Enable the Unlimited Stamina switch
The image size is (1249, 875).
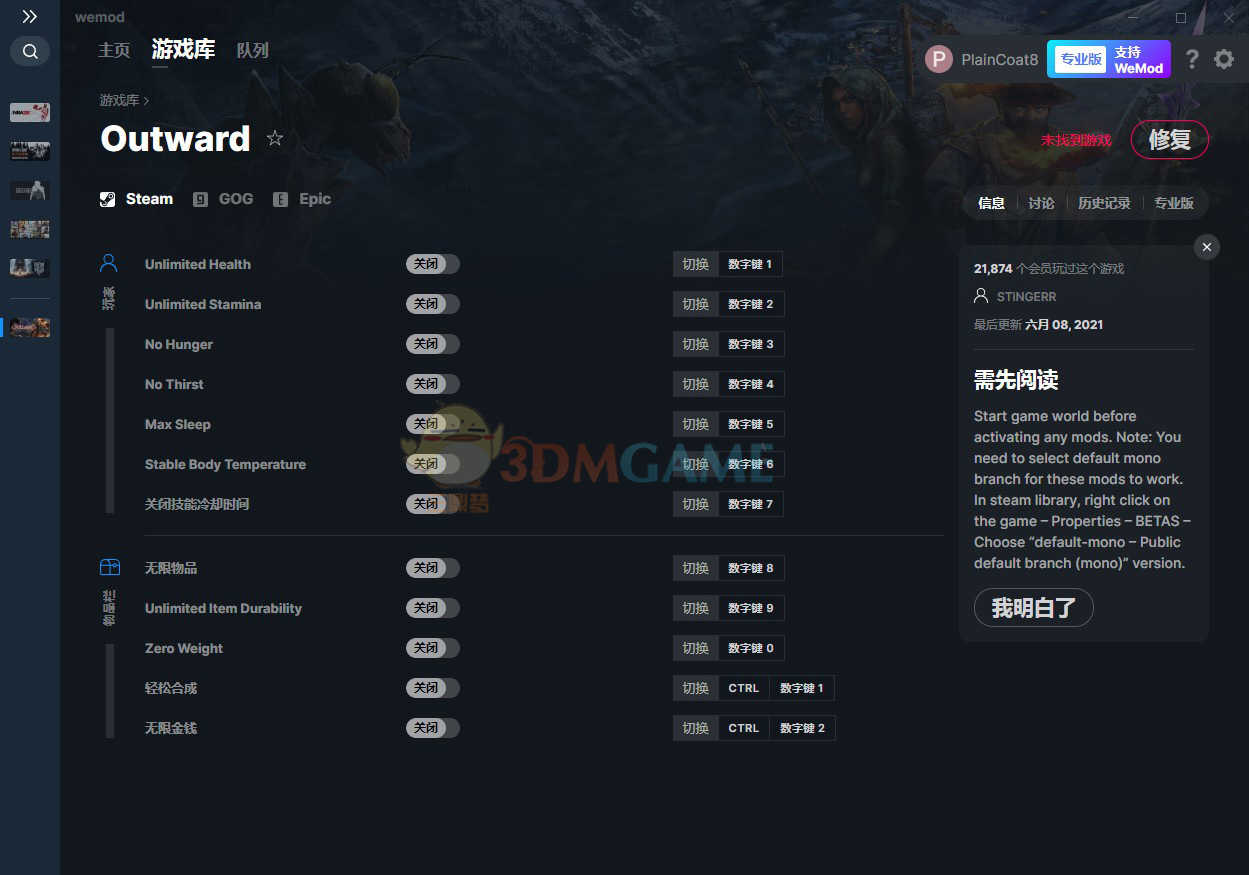click(433, 304)
